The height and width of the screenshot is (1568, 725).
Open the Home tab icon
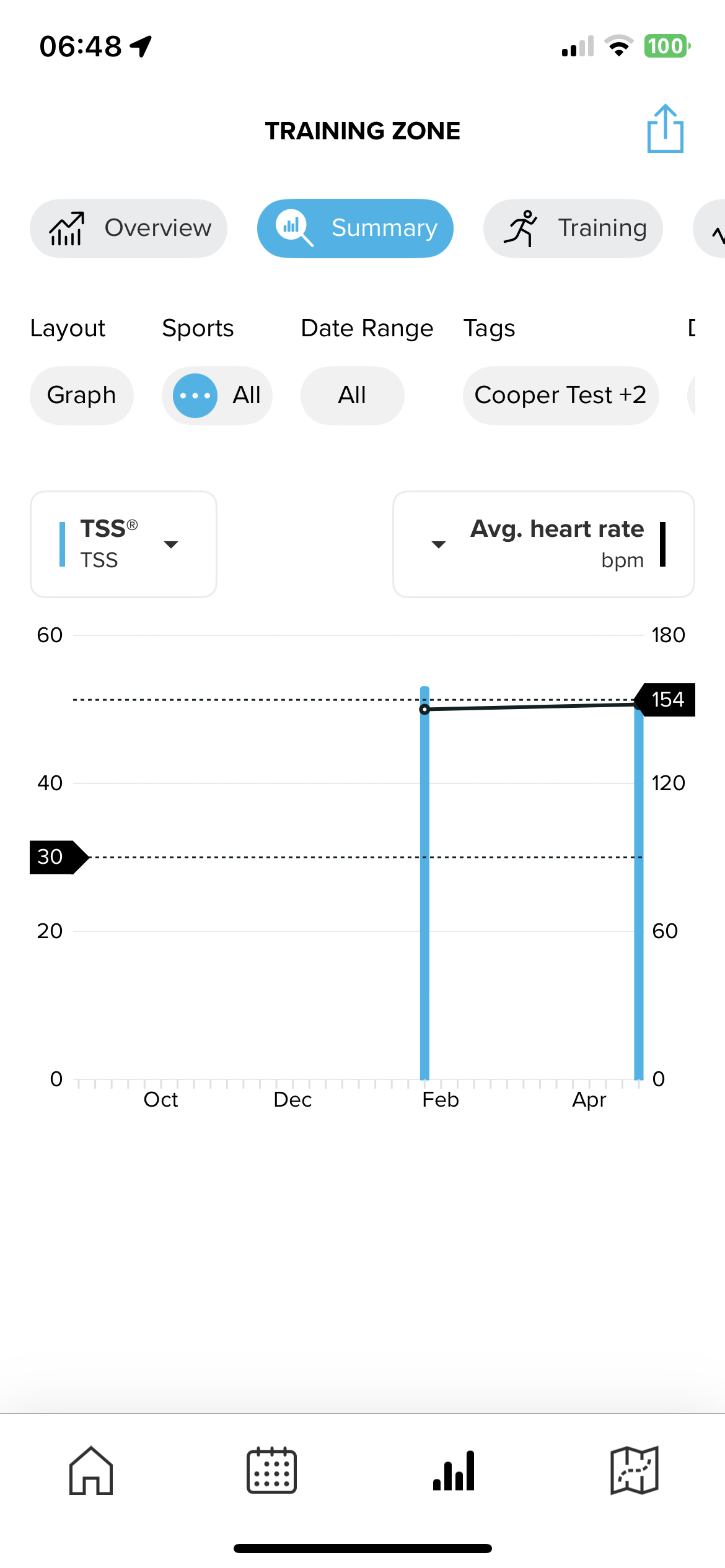click(91, 1470)
